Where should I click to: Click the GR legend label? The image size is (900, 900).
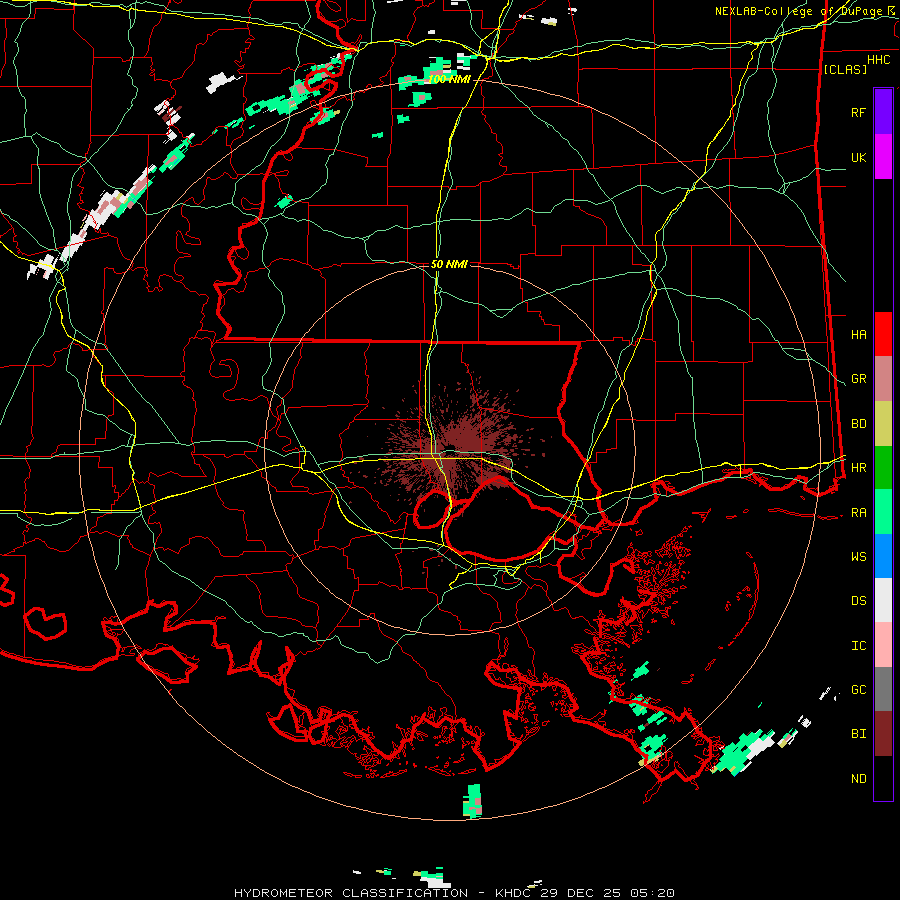(858, 379)
